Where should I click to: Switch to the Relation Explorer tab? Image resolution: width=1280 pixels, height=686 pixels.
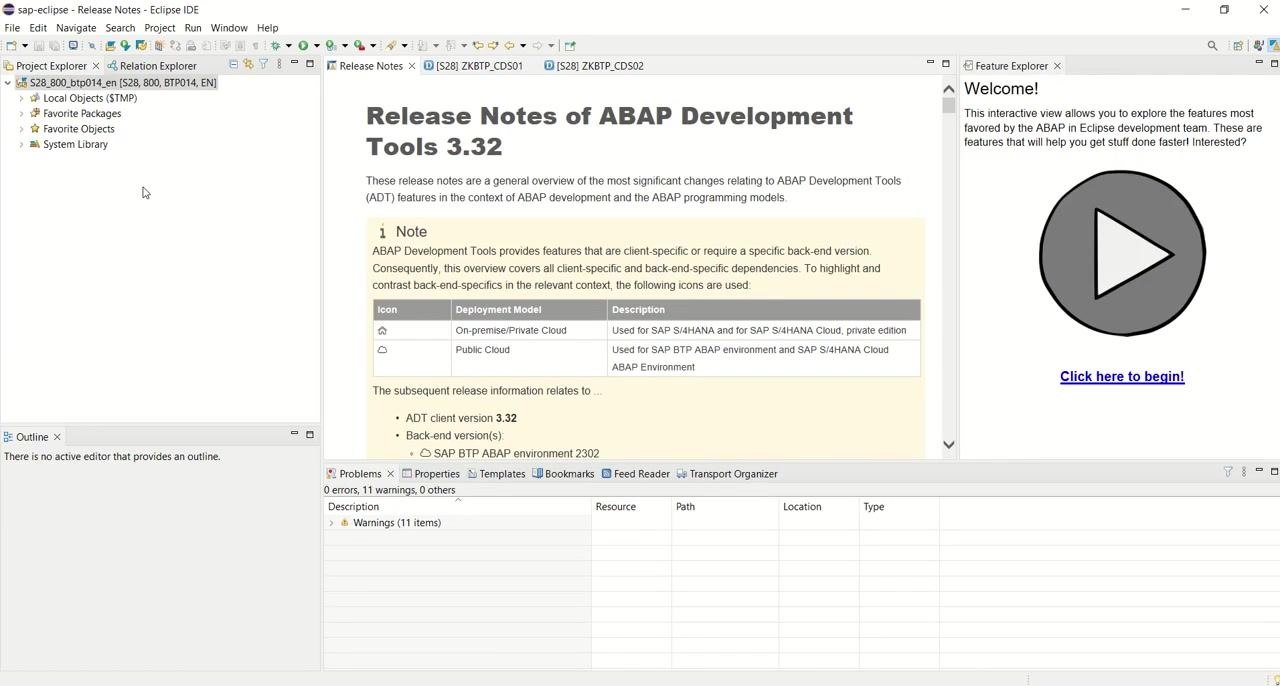(x=152, y=66)
